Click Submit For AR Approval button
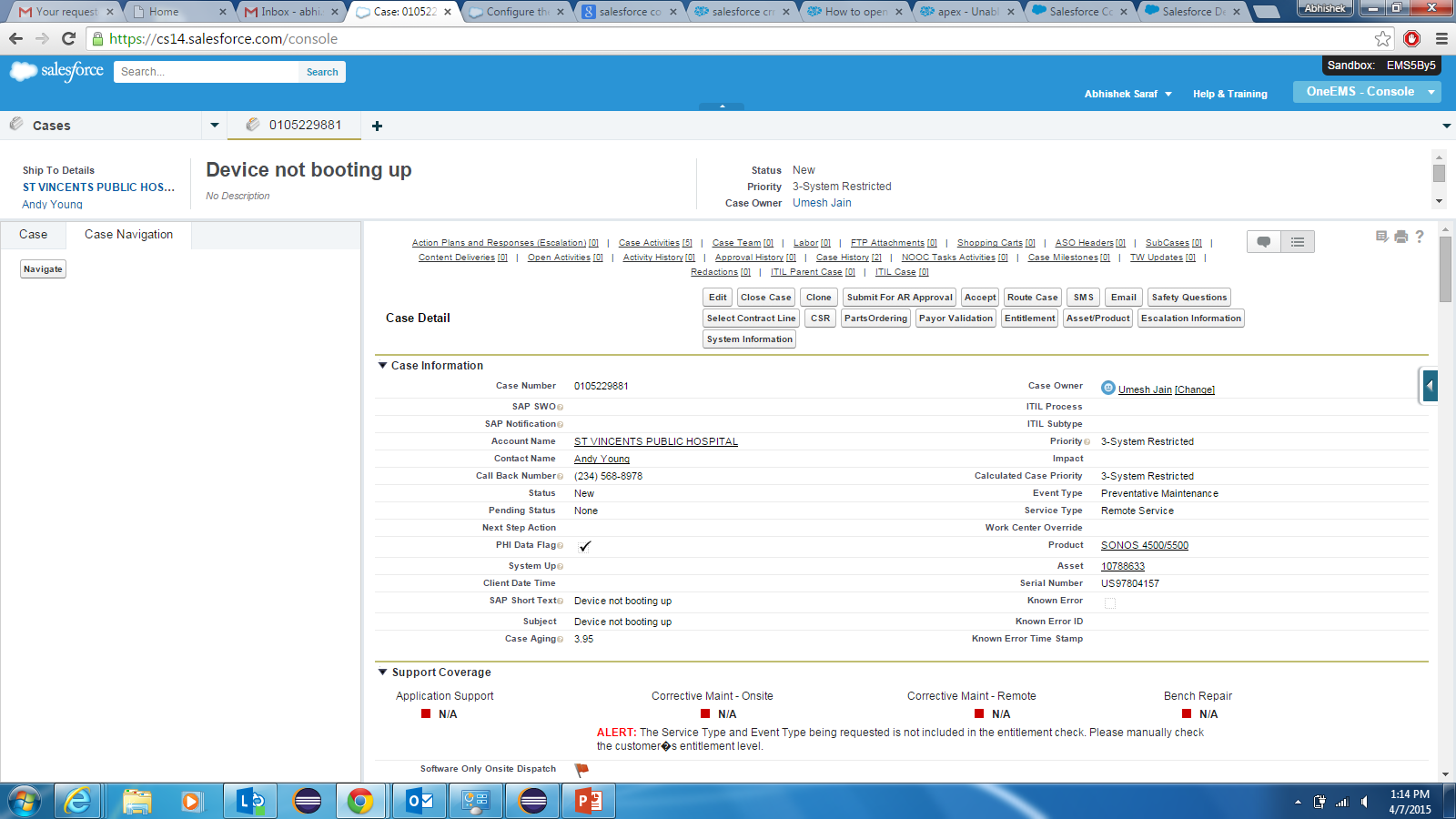 899,298
